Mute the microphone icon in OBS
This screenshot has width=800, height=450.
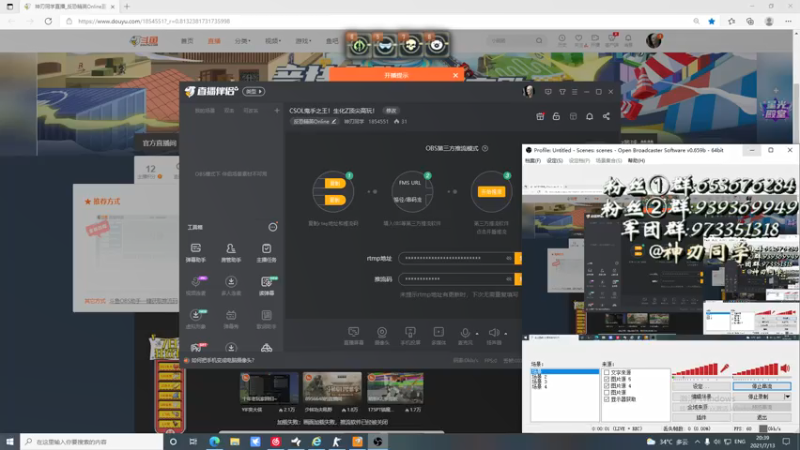click(724, 368)
